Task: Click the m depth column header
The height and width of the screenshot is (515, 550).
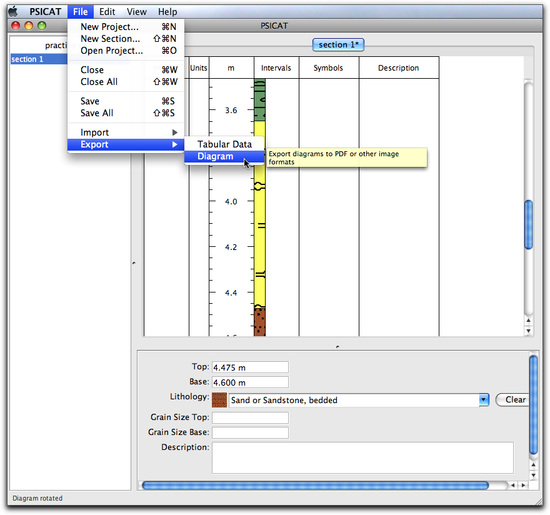Action: (x=231, y=68)
